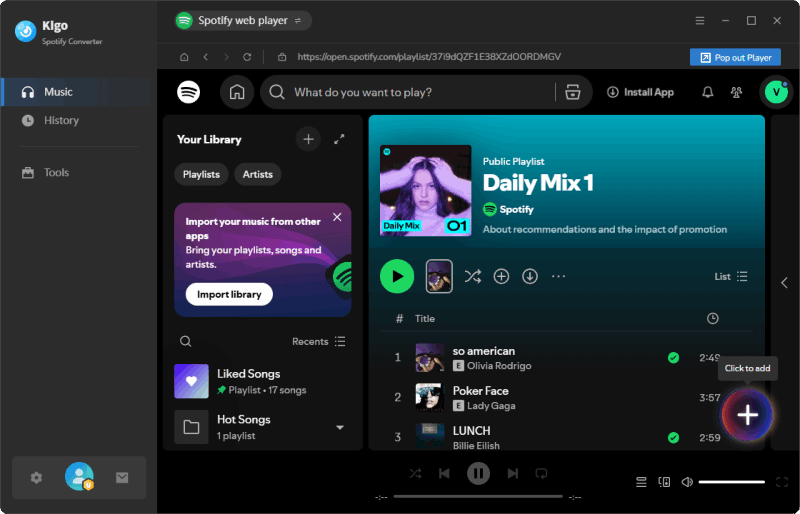Viewport: 800px width, 514px height.
Task: Create a new playlist with the plus icon
Action: click(x=308, y=139)
